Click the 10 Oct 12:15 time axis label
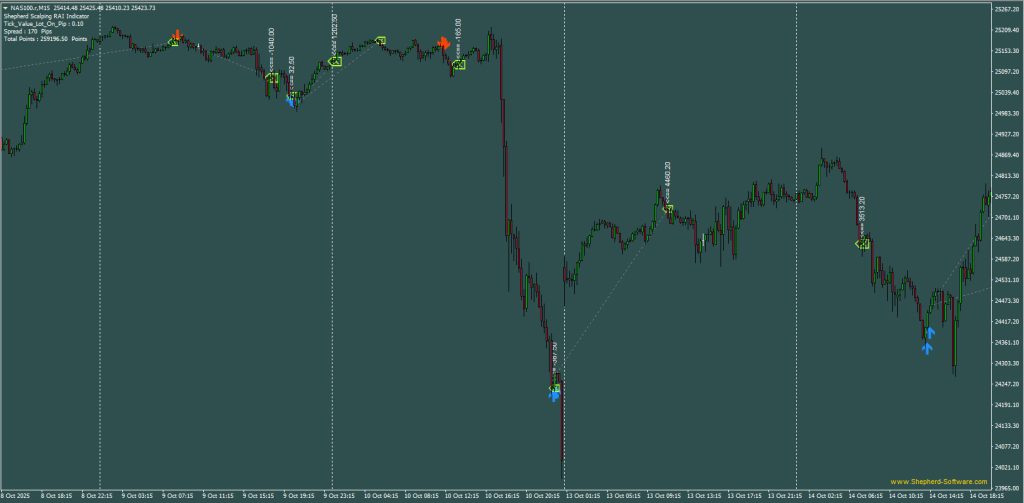This screenshot has height=503, width=1024. click(x=462, y=496)
